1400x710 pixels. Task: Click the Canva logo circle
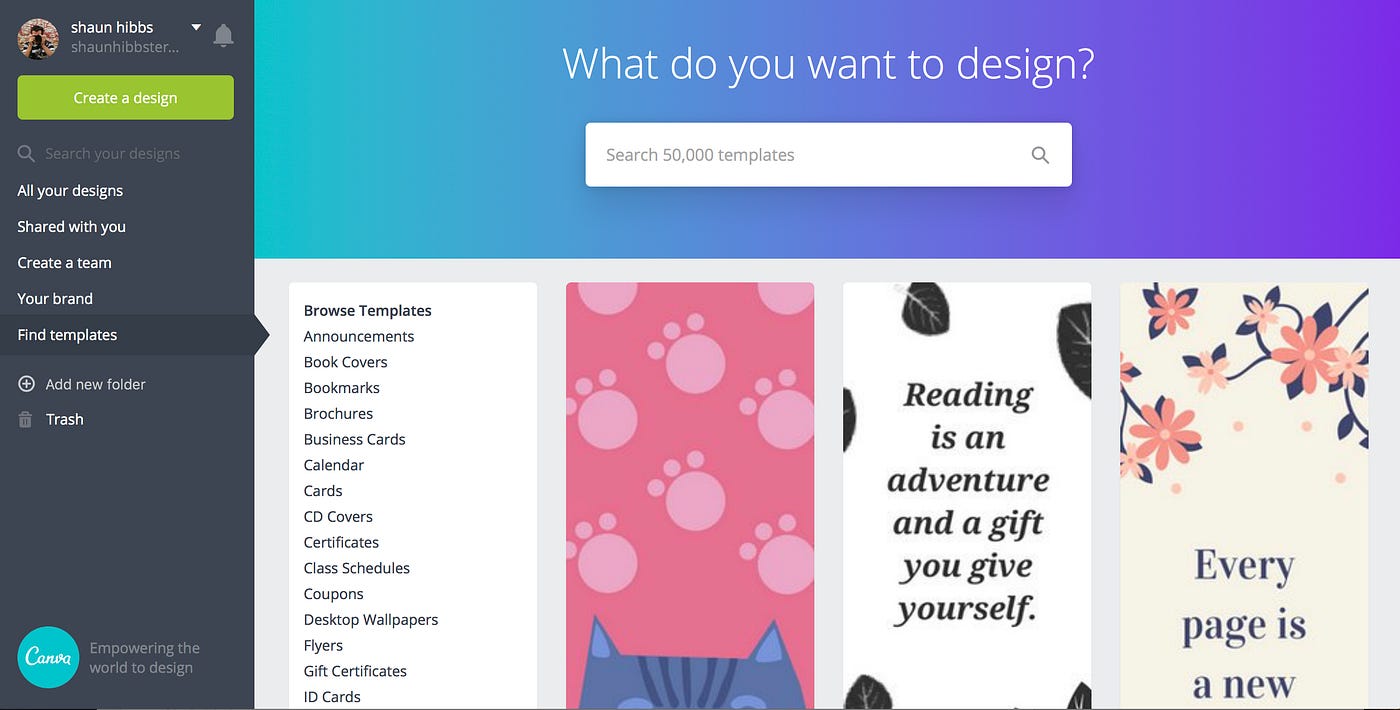[48, 657]
